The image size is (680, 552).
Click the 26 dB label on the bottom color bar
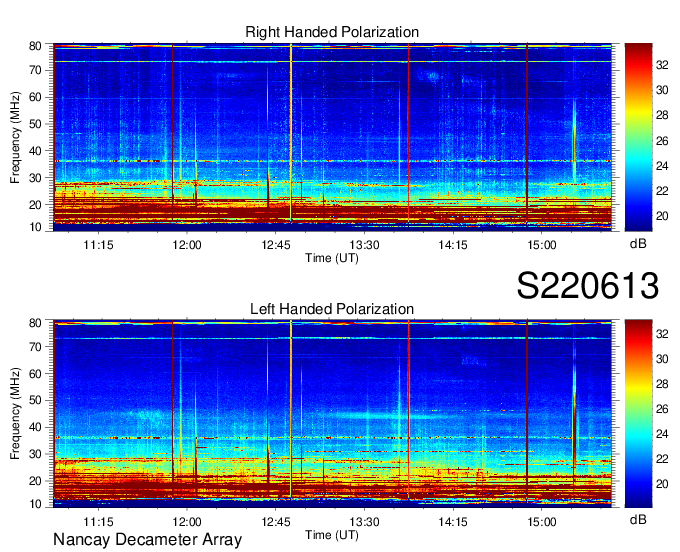(662, 409)
